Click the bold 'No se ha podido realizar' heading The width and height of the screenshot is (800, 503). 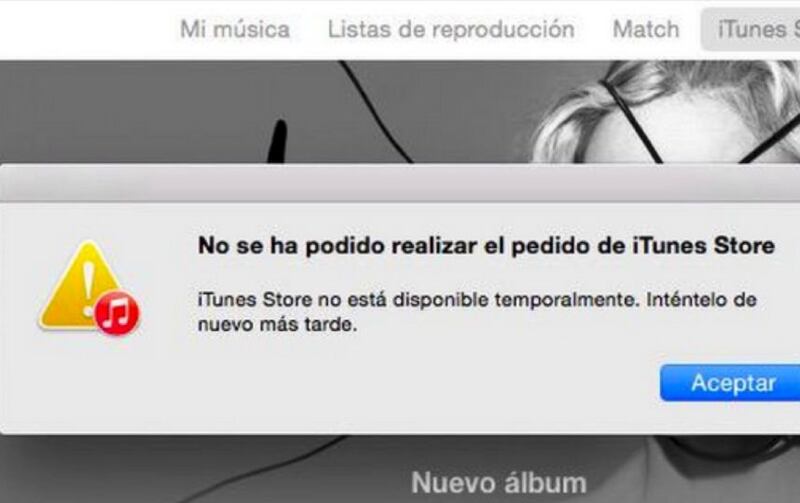pyautogui.click(x=486, y=246)
